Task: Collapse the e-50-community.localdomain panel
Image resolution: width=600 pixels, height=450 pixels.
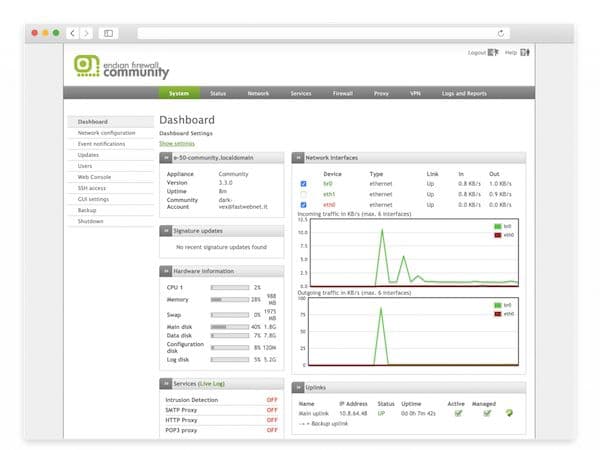Action: (x=166, y=158)
